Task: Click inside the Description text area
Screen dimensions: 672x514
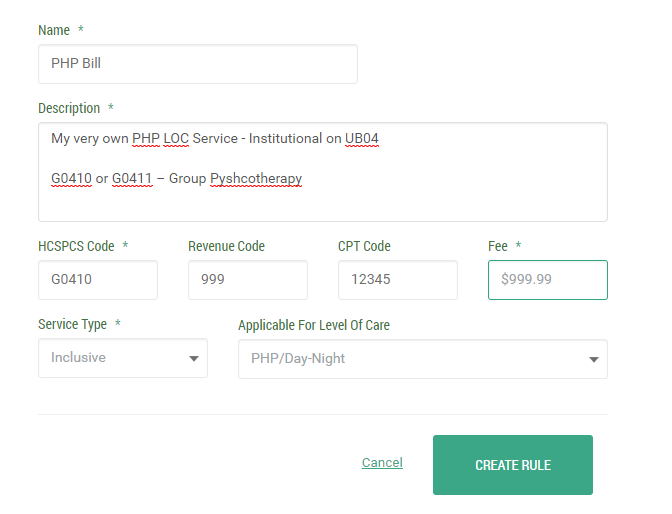Action: pos(323,172)
